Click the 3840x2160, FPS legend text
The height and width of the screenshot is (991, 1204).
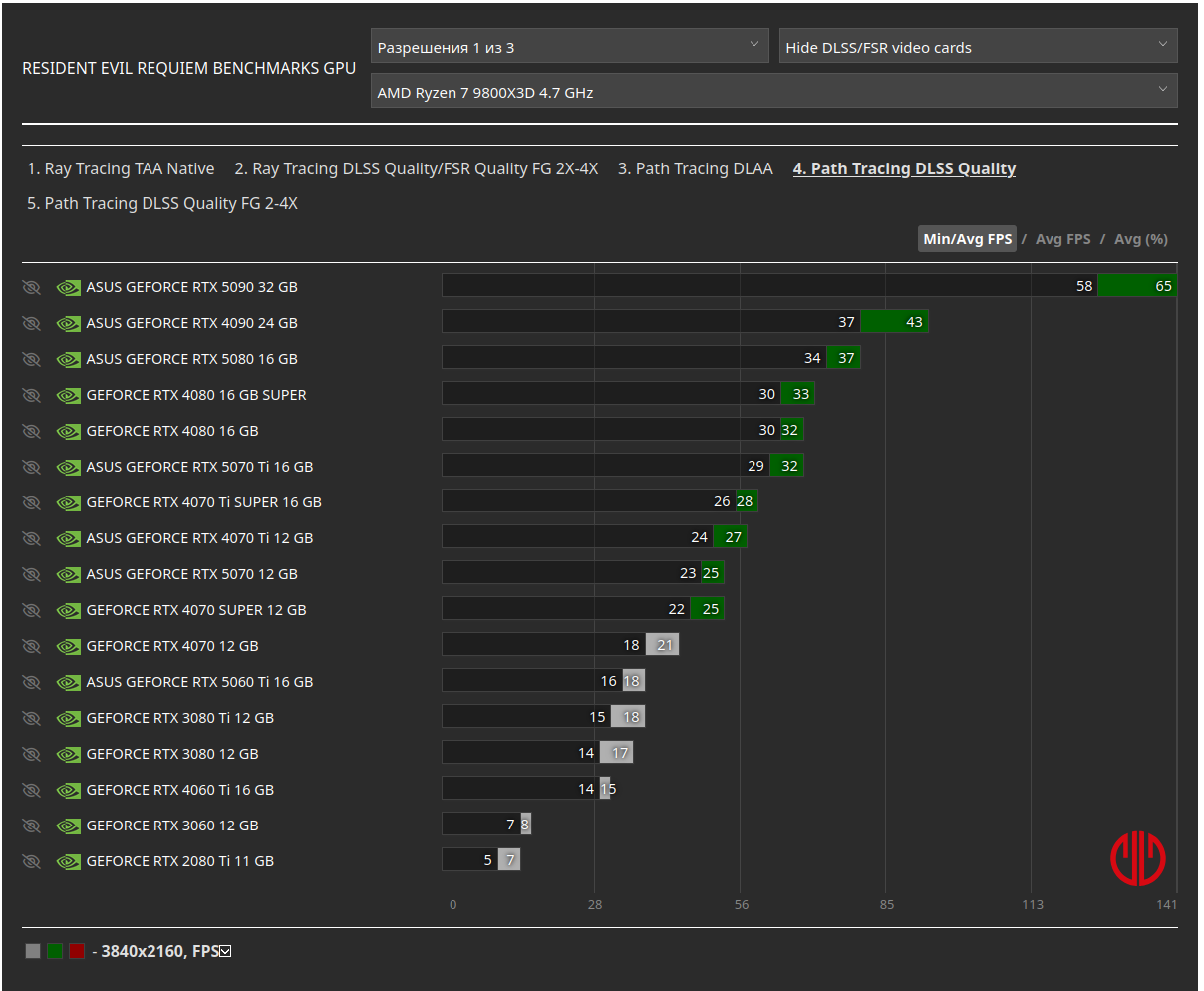[x=159, y=952]
